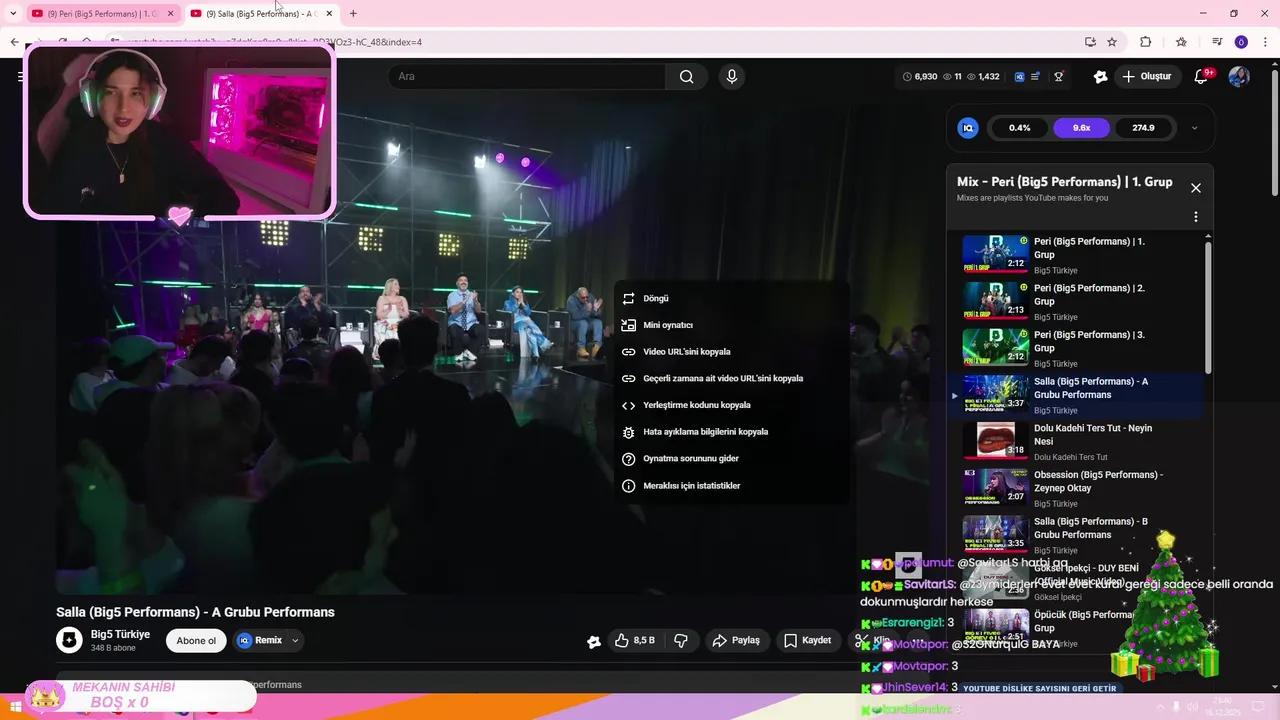Click the search magnifier button
The width and height of the screenshot is (1280, 720).
(686, 77)
